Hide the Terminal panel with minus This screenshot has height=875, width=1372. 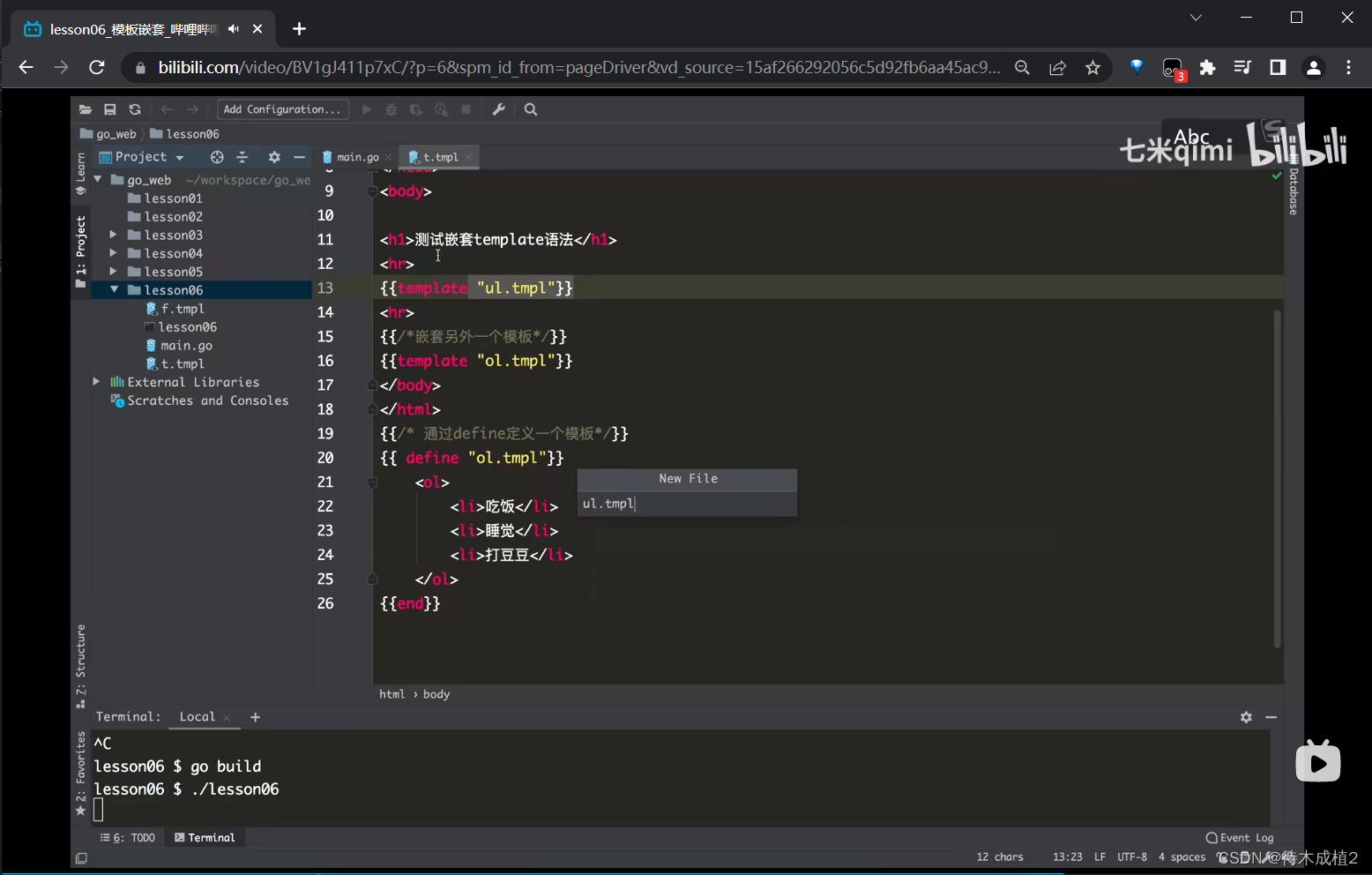[x=1271, y=717]
